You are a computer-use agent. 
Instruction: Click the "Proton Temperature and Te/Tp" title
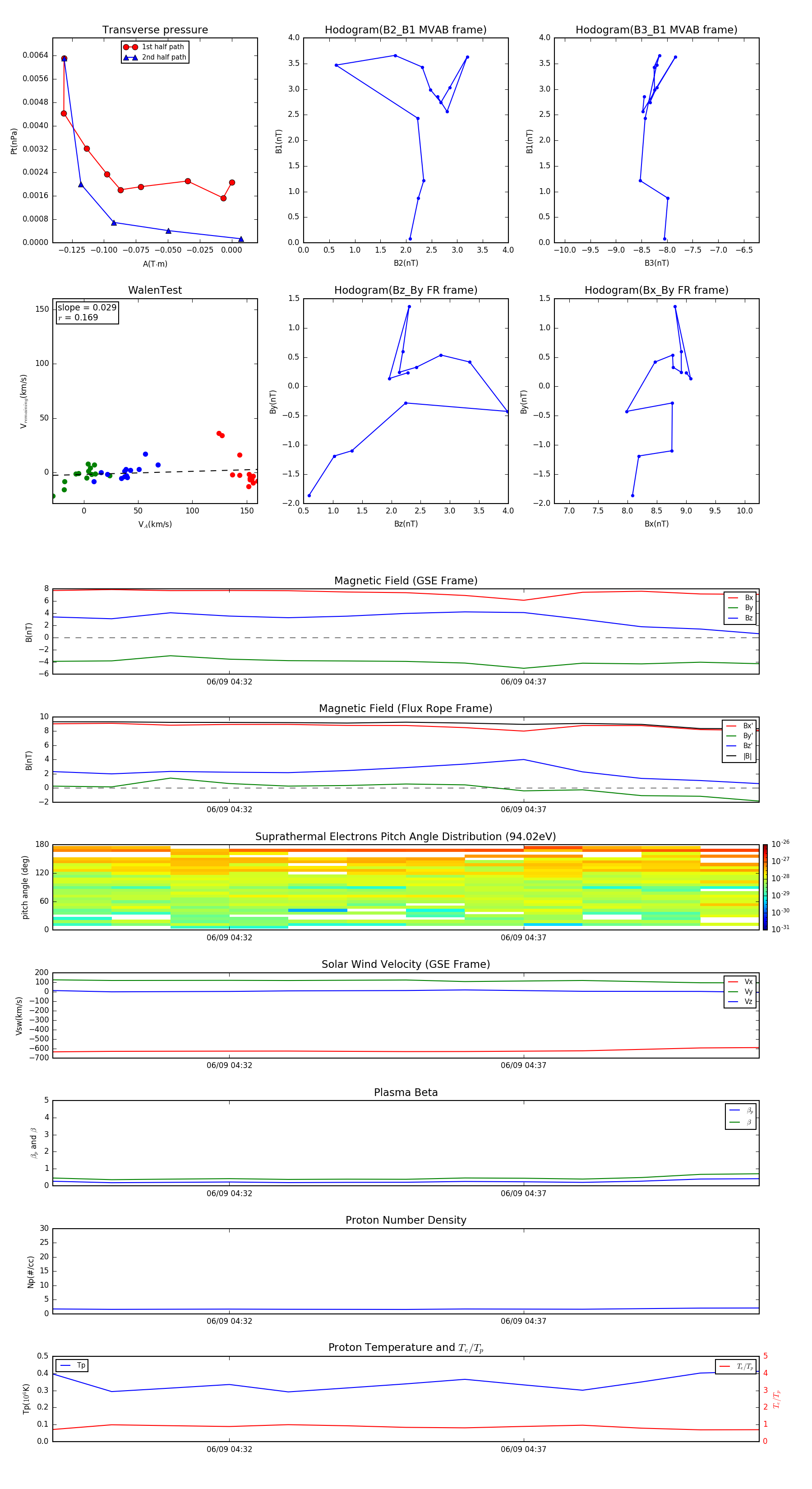pyautogui.click(x=406, y=1348)
